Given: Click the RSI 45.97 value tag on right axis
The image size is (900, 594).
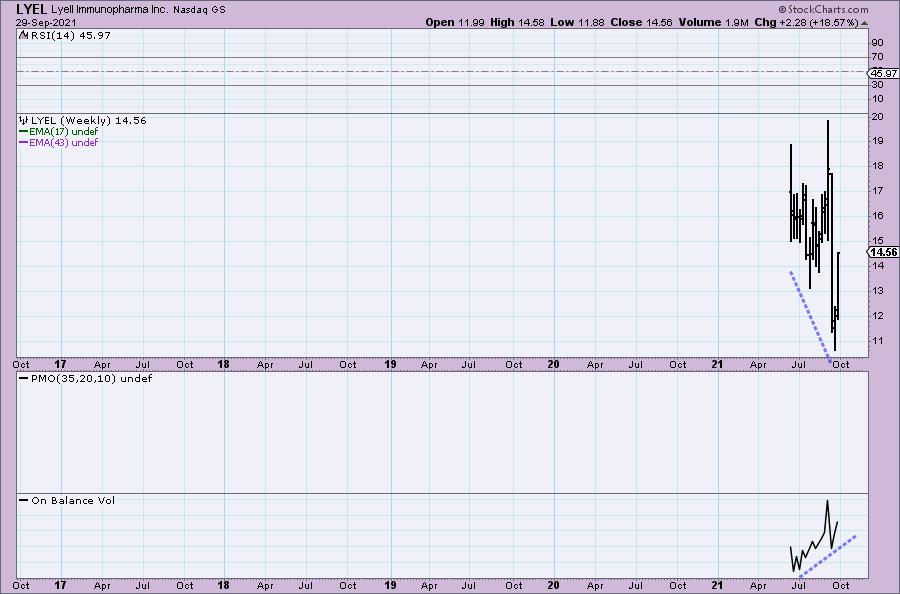Looking at the screenshot, I should (x=884, y=73).
